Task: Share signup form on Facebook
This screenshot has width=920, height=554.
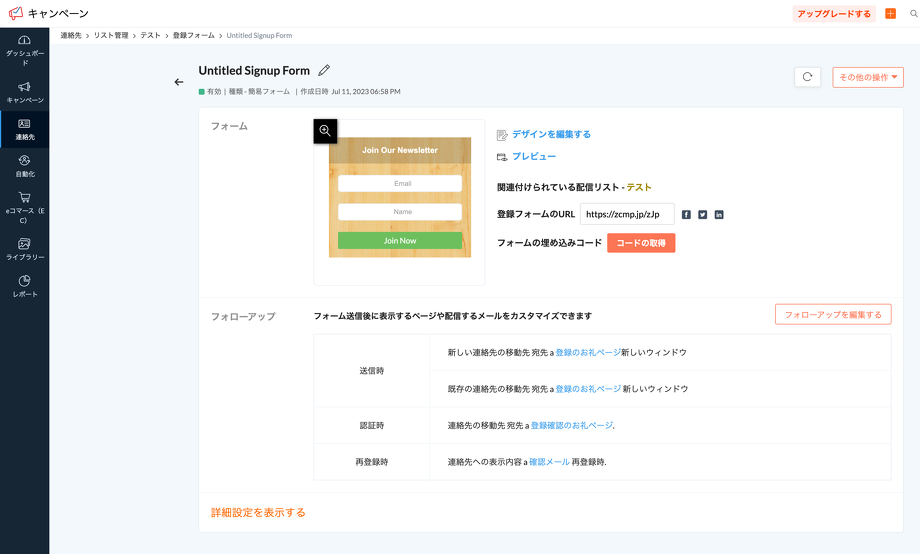Action: [x=686, y=215]
